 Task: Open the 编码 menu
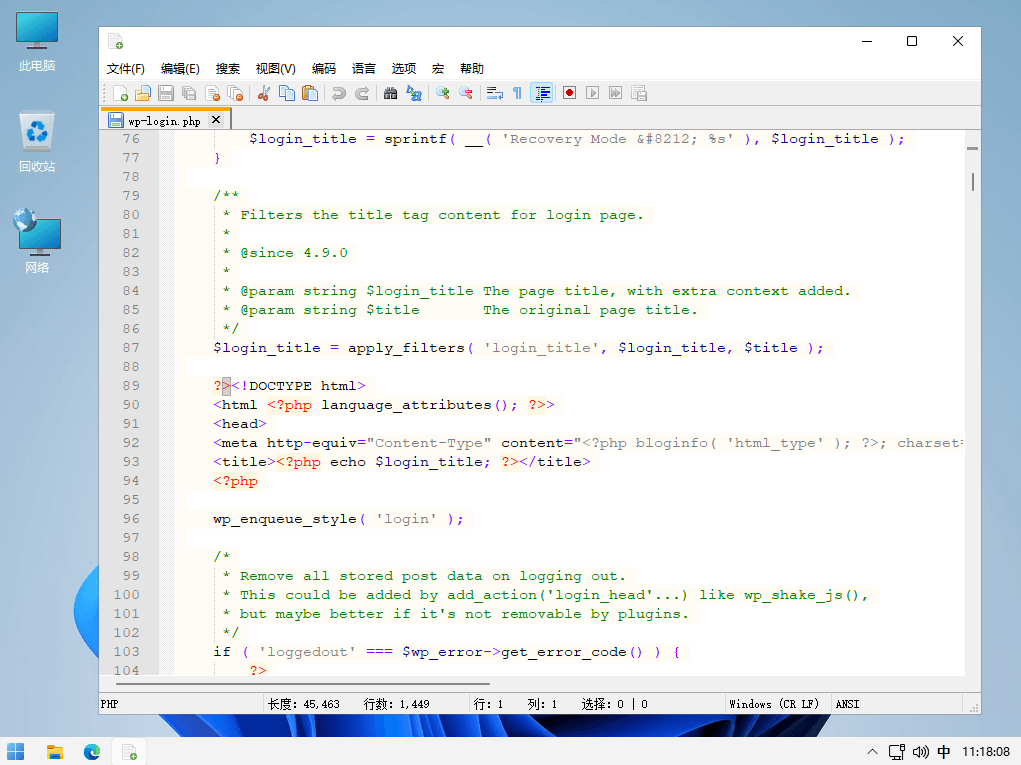[324, 68]
